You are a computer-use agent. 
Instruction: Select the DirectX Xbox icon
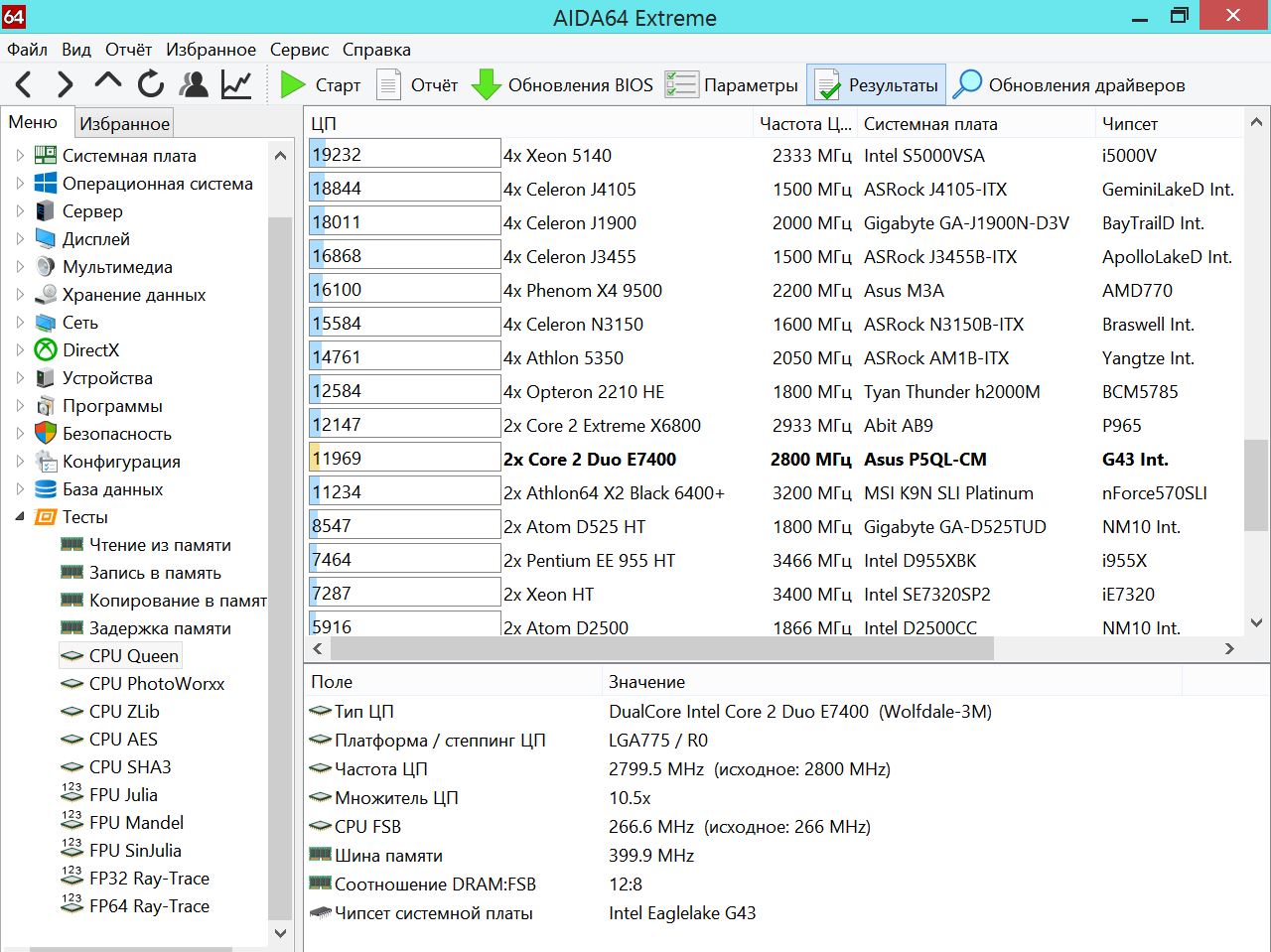46,349
